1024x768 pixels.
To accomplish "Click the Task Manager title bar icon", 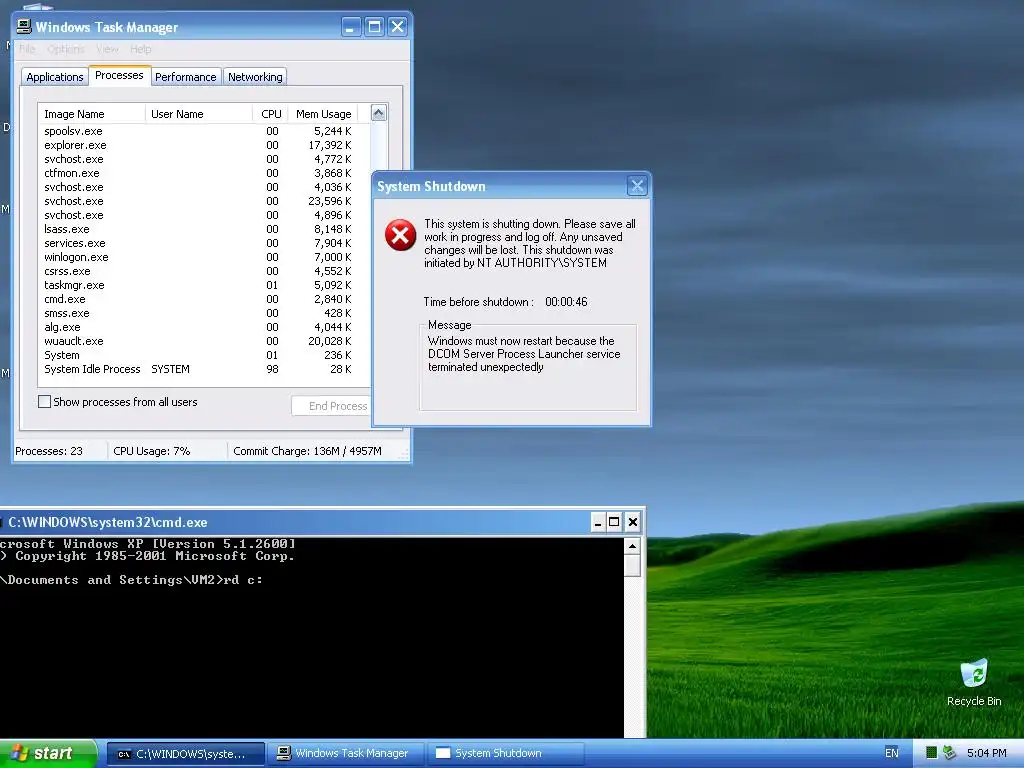I will click(24, 26).
